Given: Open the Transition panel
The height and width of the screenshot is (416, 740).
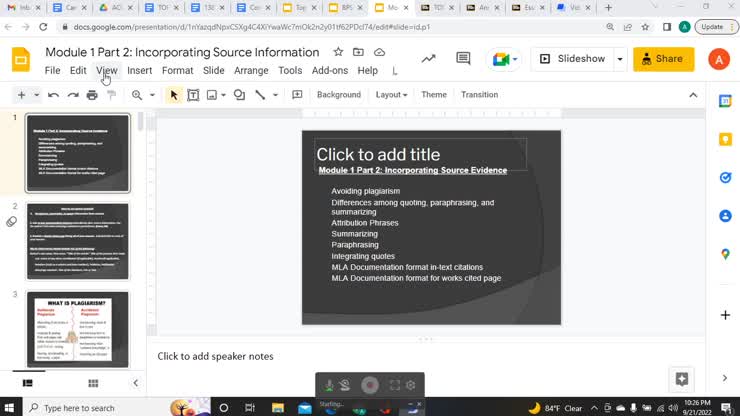Looking at the screenshot, I should click(x=479, y=94).
